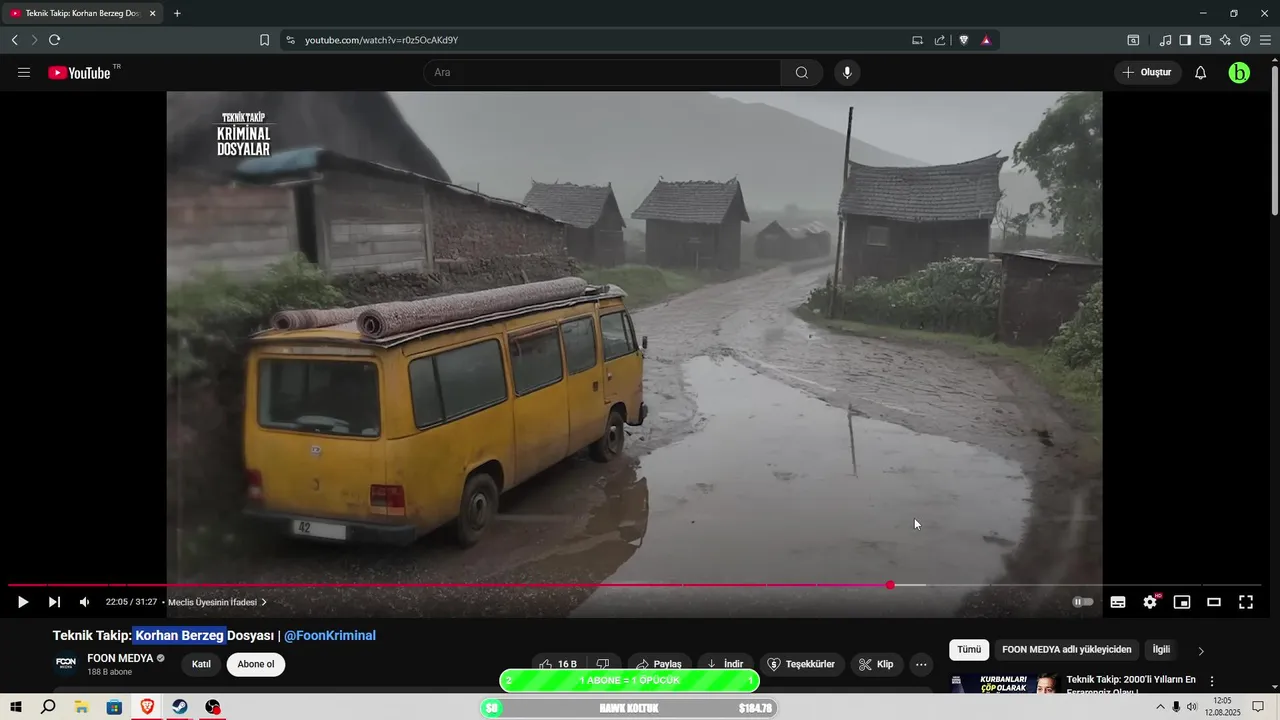The width and height of the screenshot is (1280, 720).
Task: Share the video with Paylaş
Action: (x=659, y=664)
